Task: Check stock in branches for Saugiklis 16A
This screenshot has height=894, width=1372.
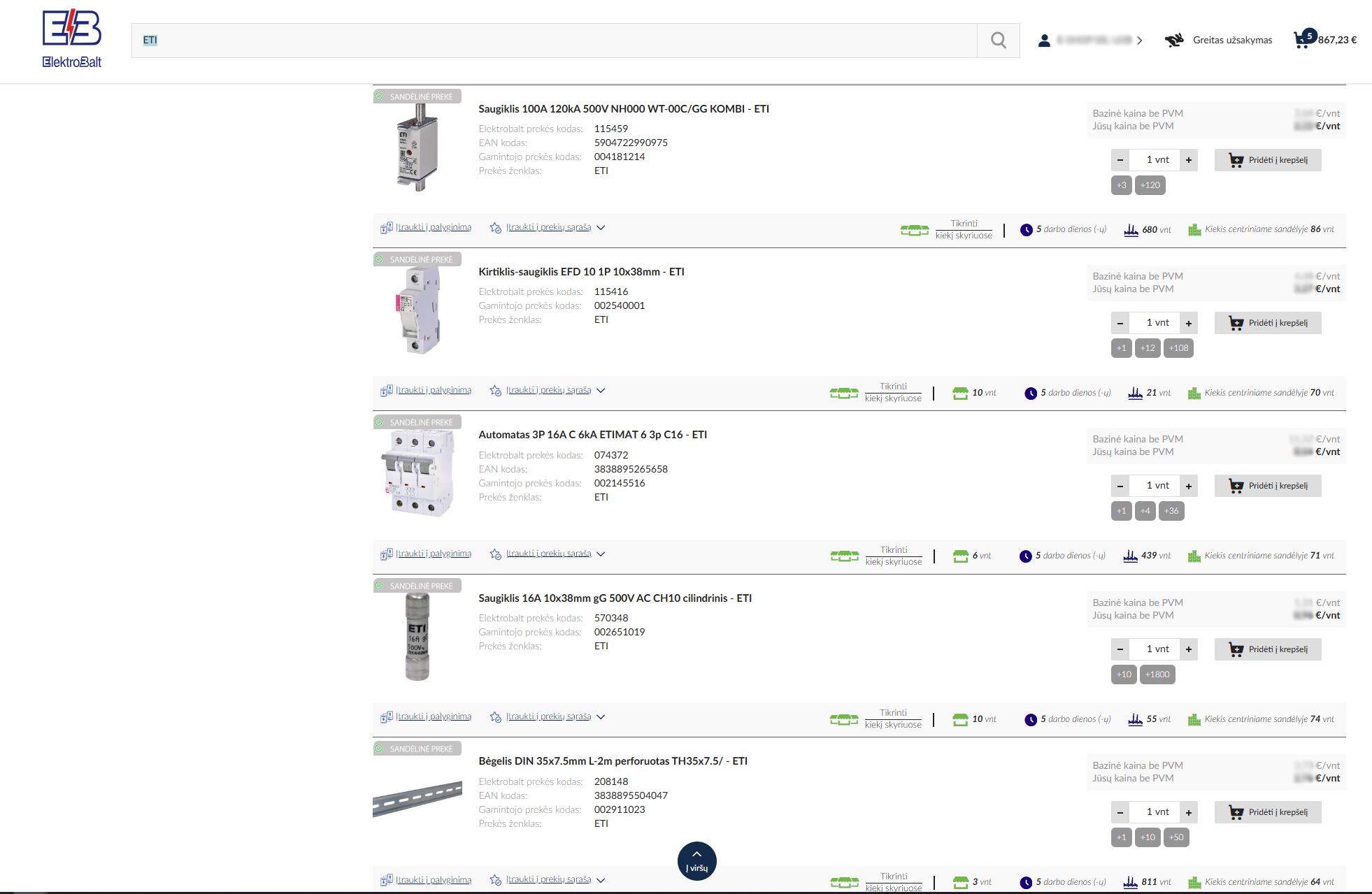Action: coord(893,719)
